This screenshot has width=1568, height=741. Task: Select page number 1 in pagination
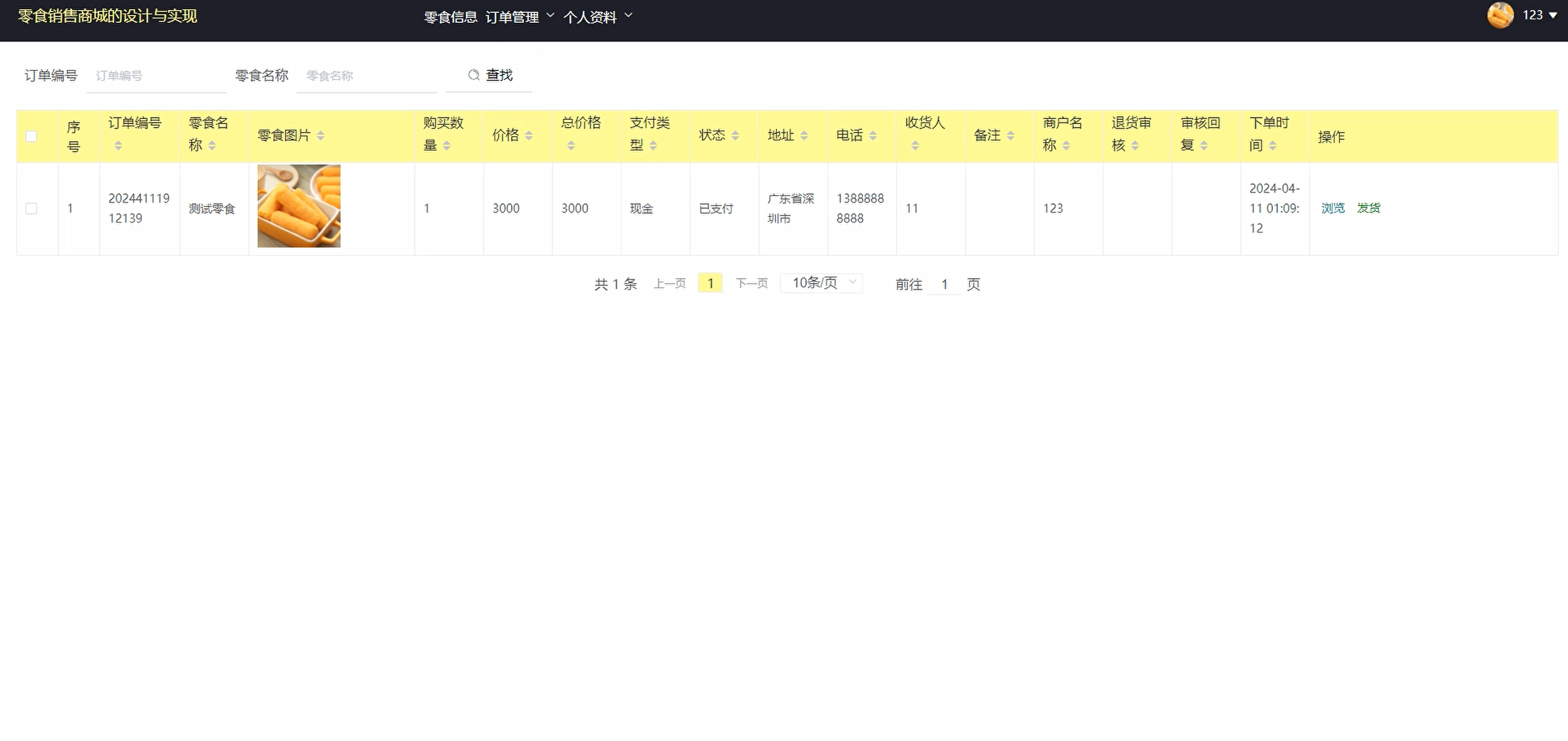pyautogui.click(x=711, y=283)
